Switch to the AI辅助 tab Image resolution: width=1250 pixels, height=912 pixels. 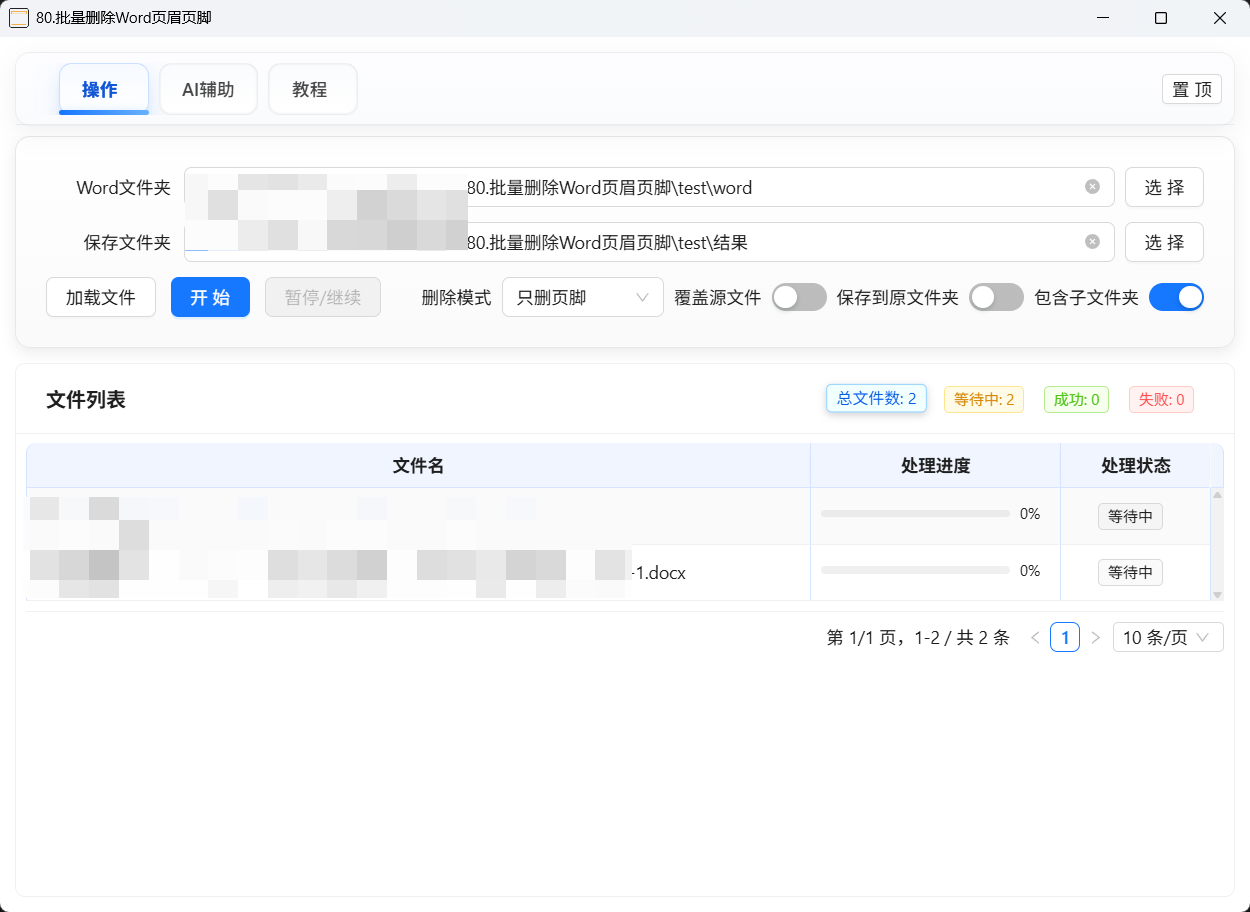pos(208,90)
